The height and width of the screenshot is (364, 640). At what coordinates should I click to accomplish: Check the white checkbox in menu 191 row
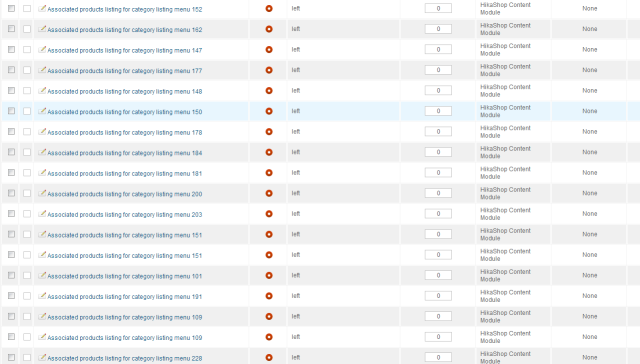pyautogui.click(x=27, y=296)
